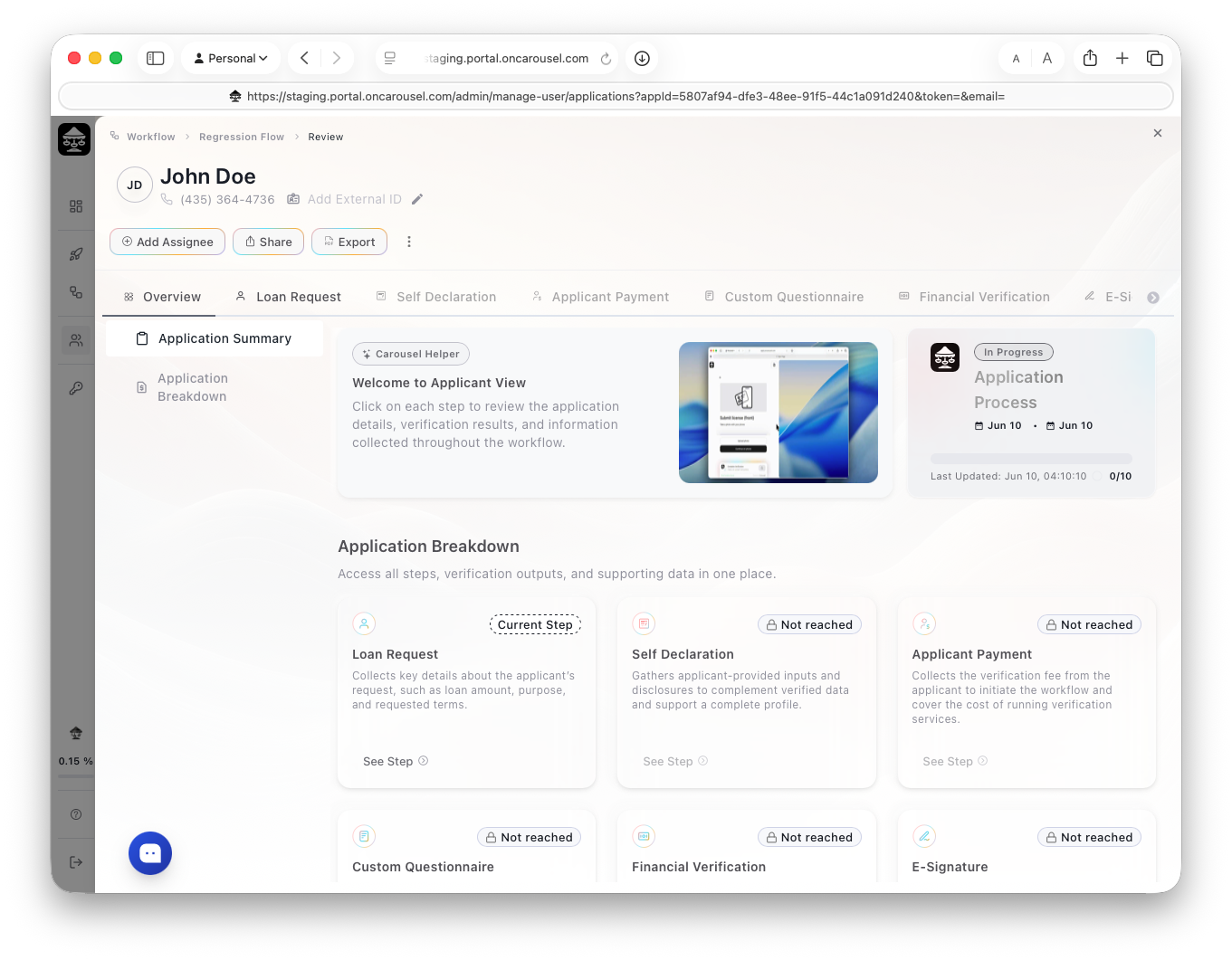The width and height of the screenshot is (1232, 960).
Task: Click the E-Signature card pen icon
Action: [x=924, y=836]
